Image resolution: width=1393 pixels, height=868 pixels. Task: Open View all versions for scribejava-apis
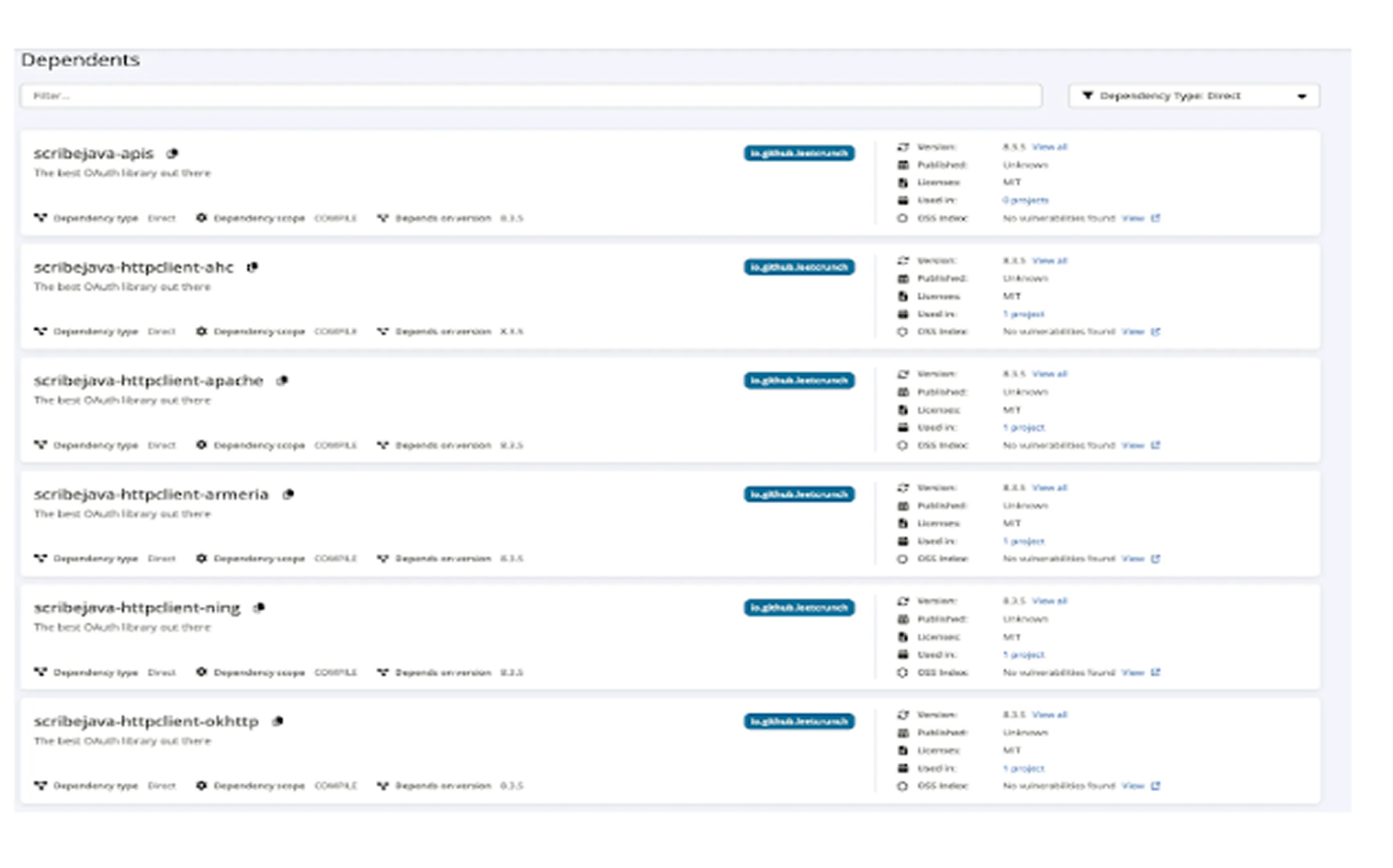pyautogui.click(x=1049, y=147)
